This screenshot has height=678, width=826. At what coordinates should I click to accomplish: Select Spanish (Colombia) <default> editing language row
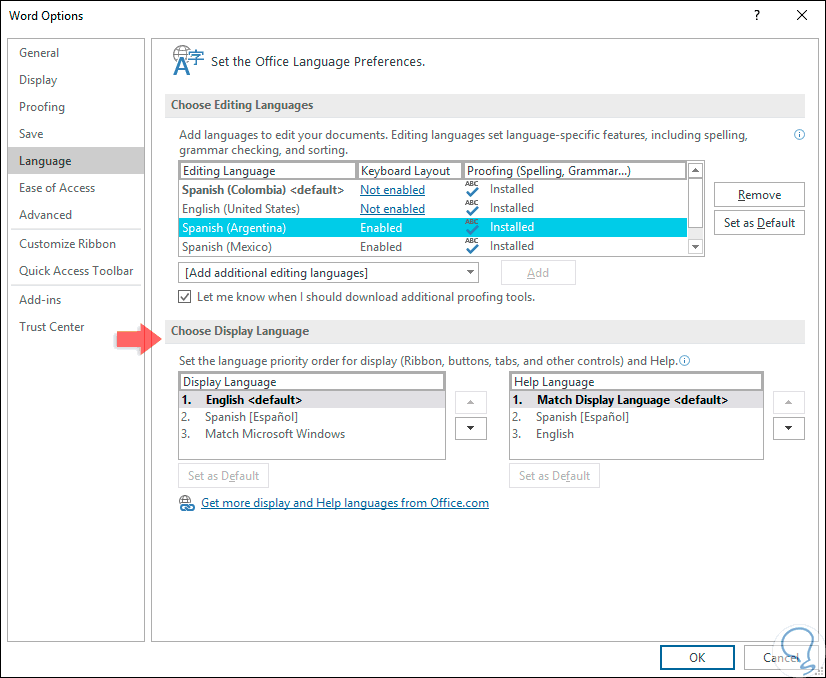pyautogui.click(x=432, y=190)
